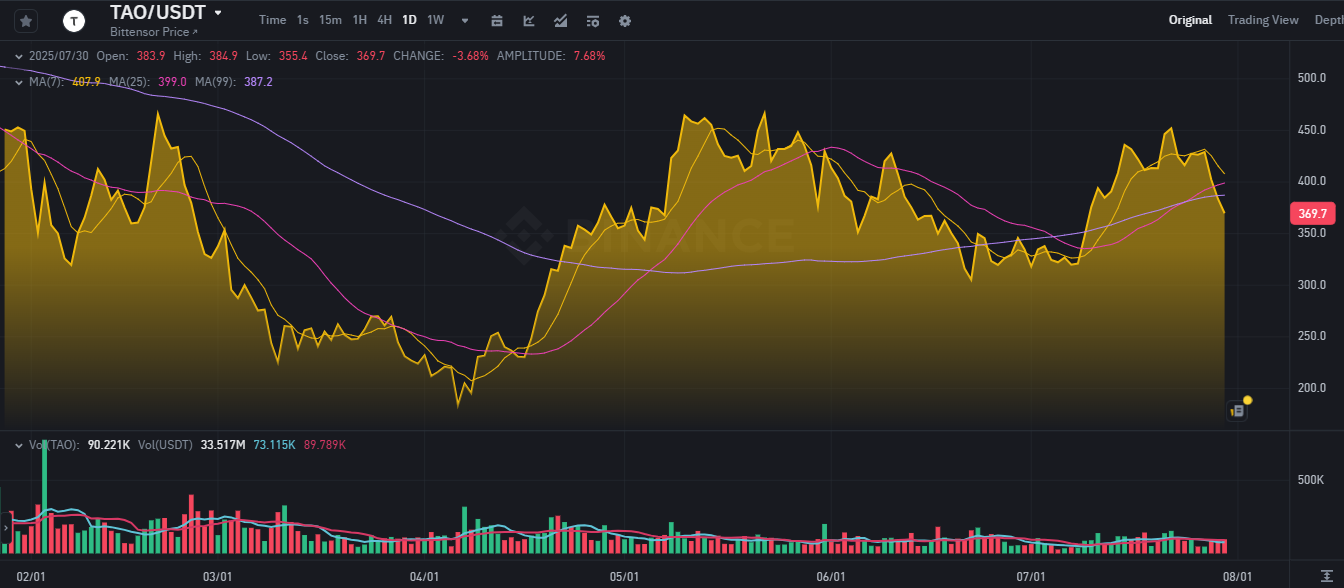Click the 03/01 date axis label
1344x588 pixels.
click(x=217, y=577)
